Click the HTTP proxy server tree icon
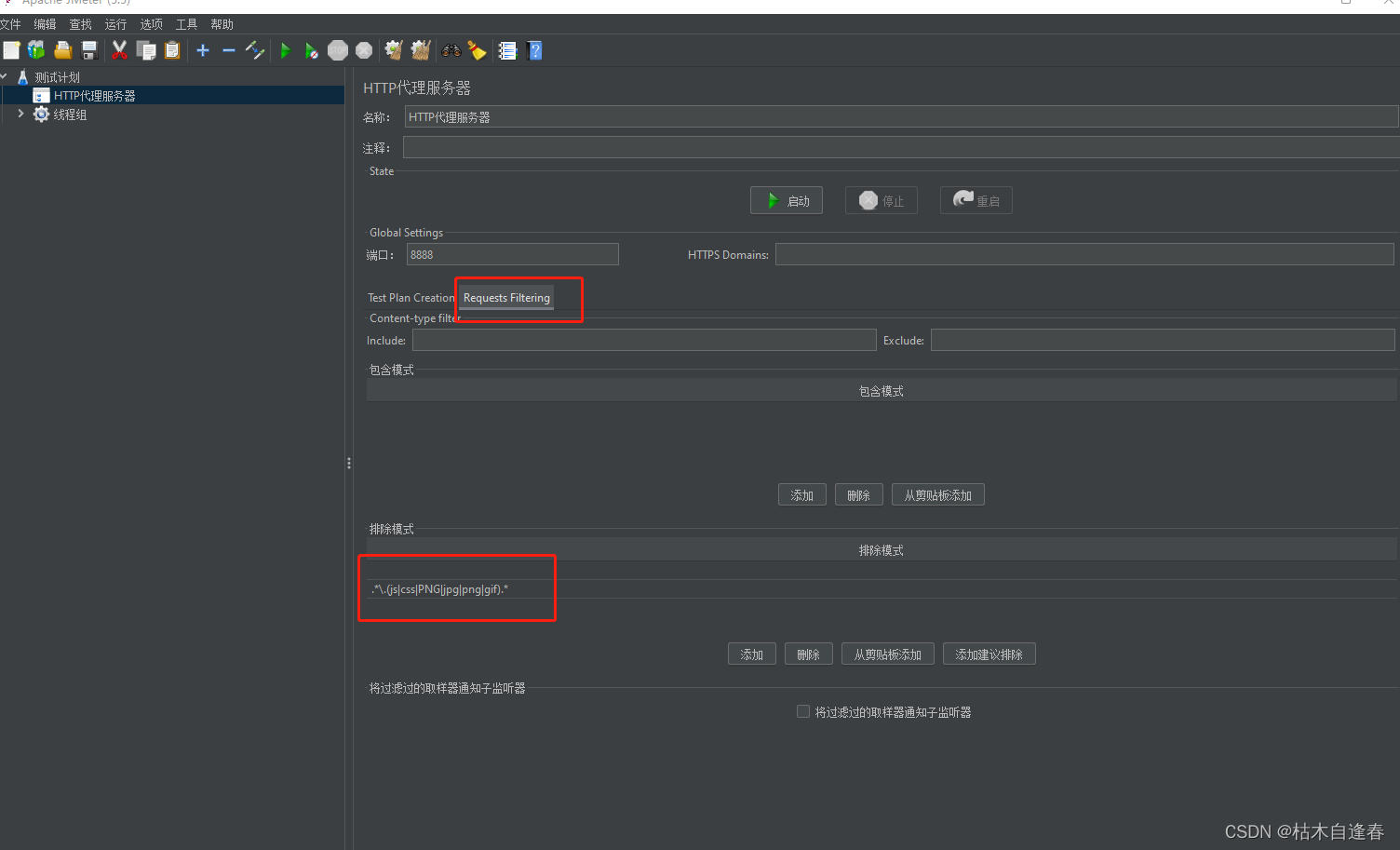 (x=41, y=96)
